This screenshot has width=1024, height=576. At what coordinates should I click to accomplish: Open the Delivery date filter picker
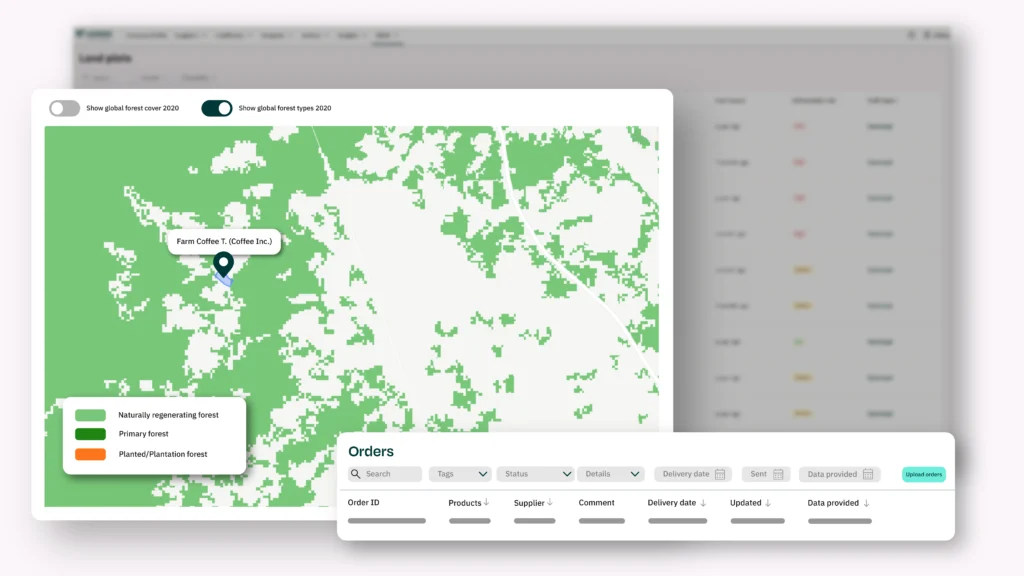point(693,474)
